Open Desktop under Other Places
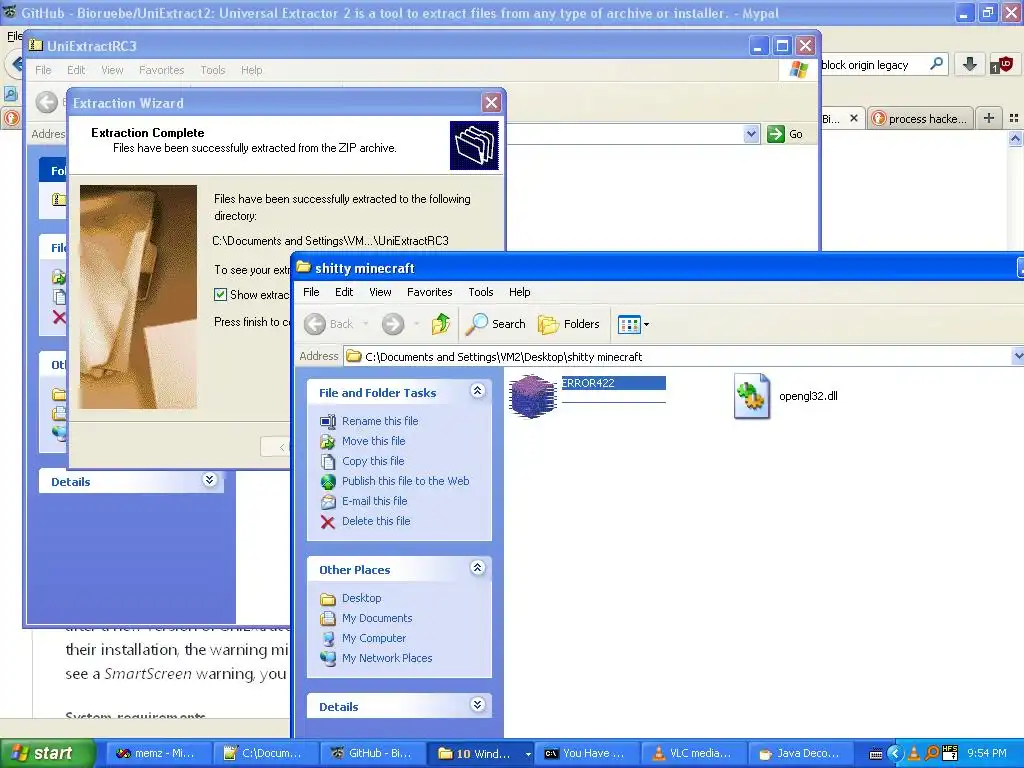 point(362,598)
